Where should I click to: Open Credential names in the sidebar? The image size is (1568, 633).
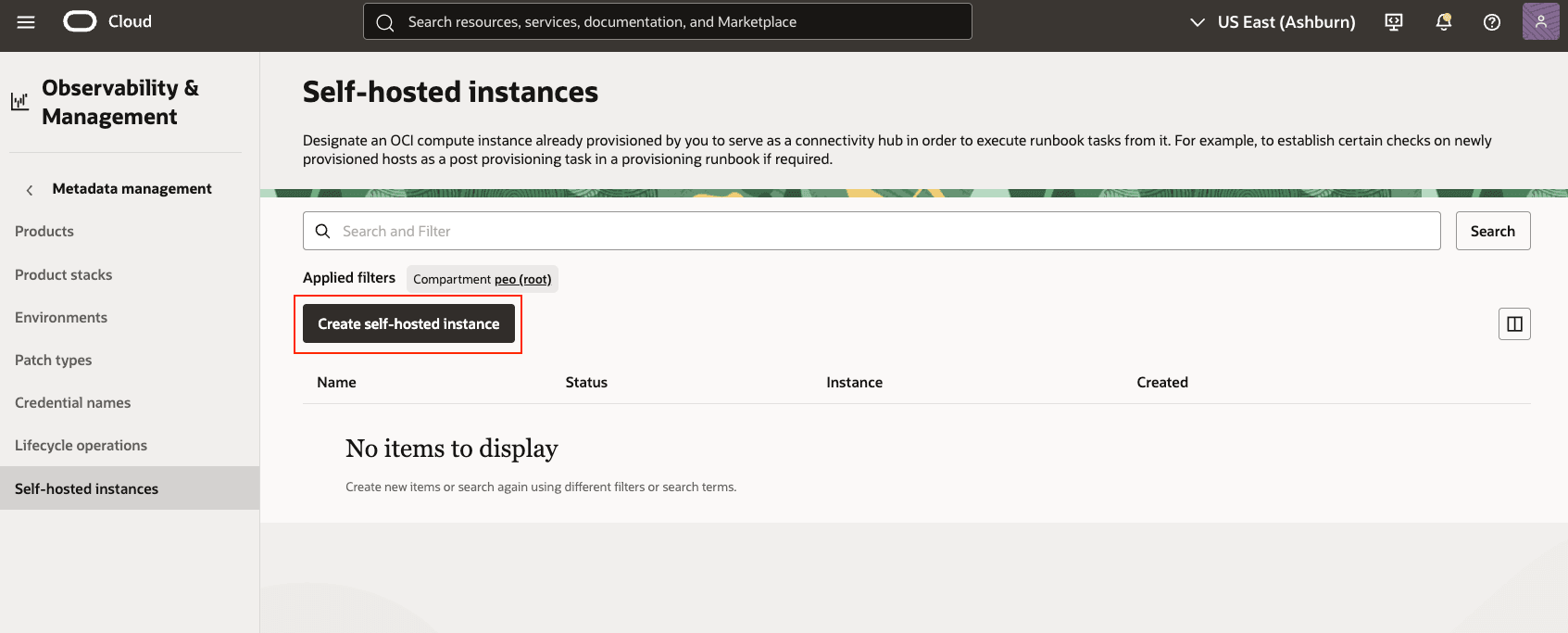pyautogui.click(x=72, y=403)
